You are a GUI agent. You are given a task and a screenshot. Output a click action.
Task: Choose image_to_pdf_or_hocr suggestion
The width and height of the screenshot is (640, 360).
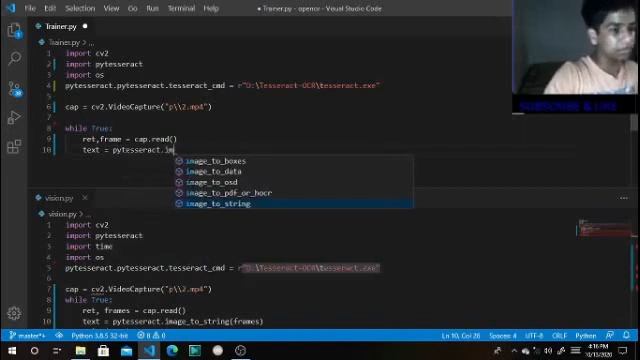(294, 193)
